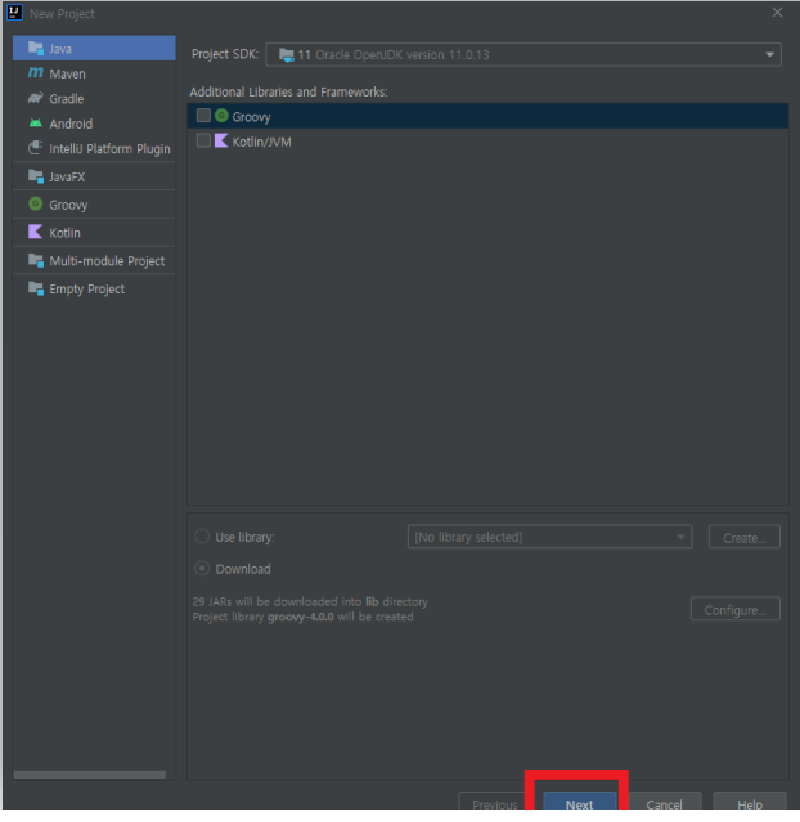Click the Configure... button
The image size is (800, 822).
click(736, 609)
